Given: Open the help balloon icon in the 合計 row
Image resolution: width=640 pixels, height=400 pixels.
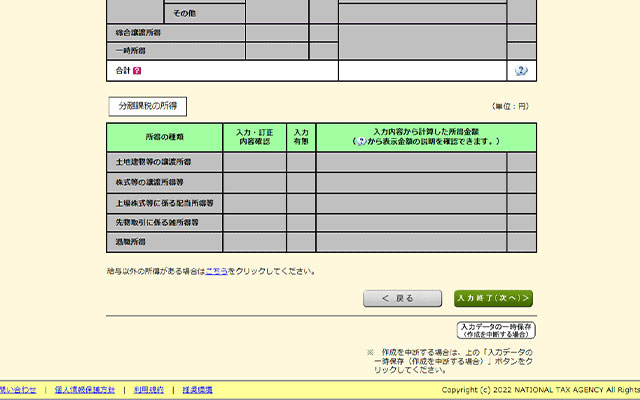Looking at the screenshot, I should click(x=521, y=71).
